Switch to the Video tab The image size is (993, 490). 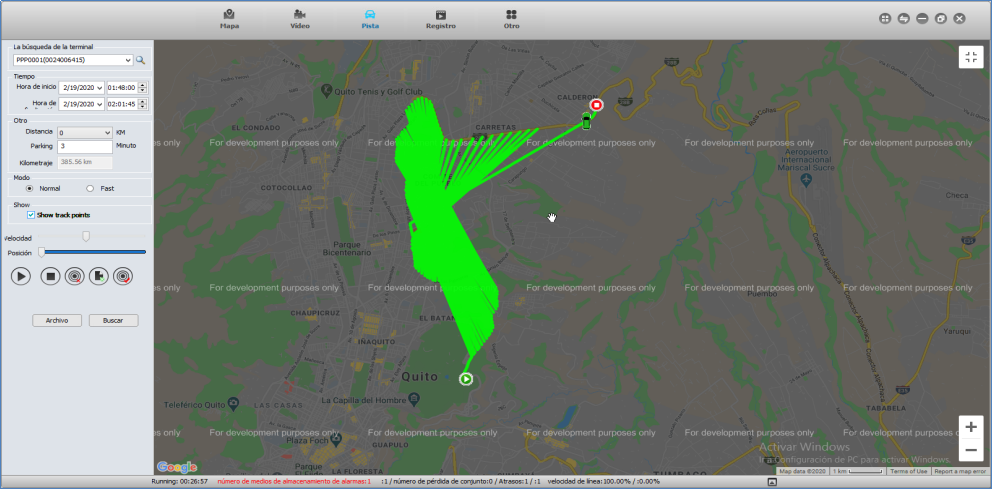pos(300,19)
